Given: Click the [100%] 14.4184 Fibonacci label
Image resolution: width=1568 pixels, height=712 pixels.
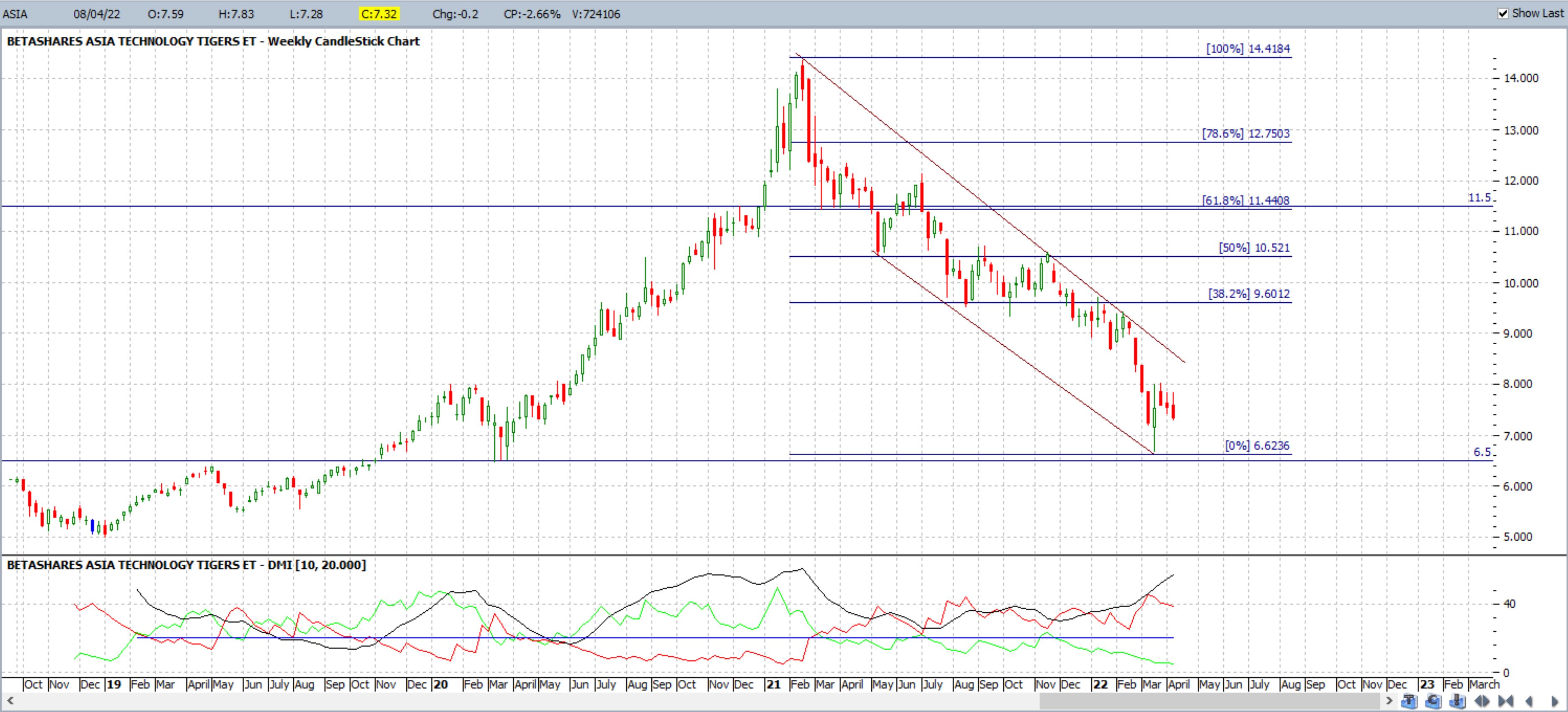Looking at the screenshot, I should pos(1248,49).
